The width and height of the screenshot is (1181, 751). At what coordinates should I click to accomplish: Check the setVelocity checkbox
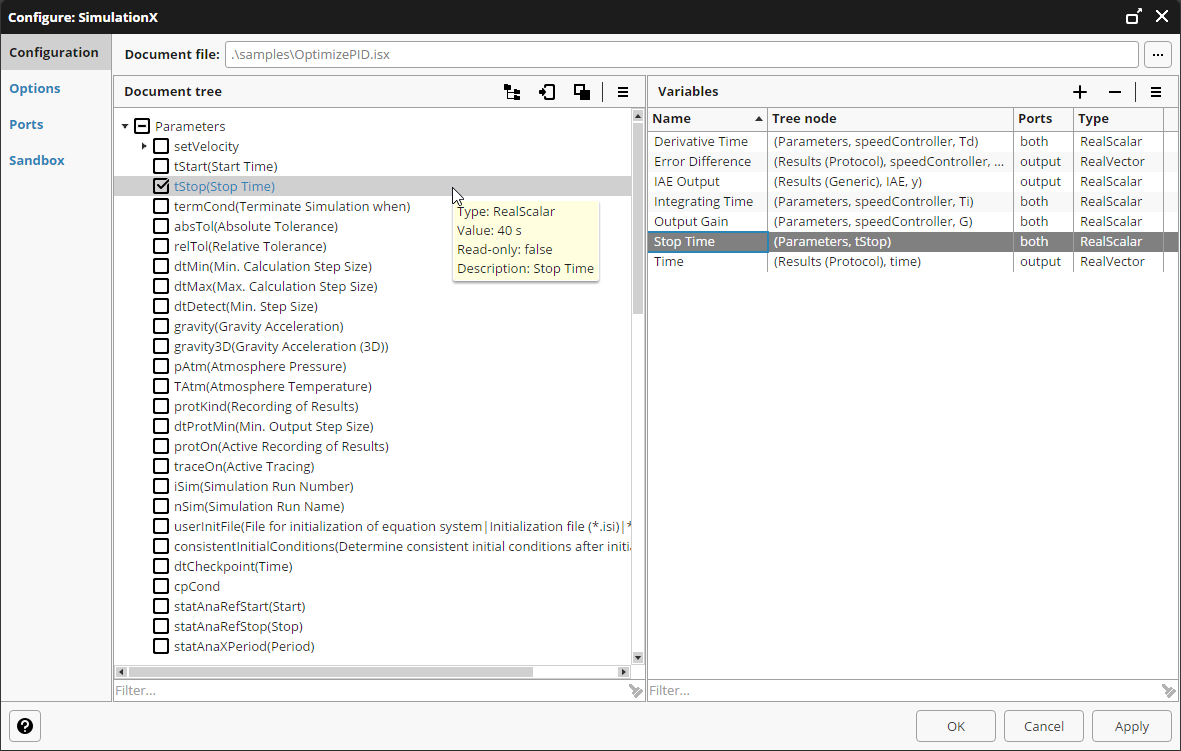pos(160,146)
